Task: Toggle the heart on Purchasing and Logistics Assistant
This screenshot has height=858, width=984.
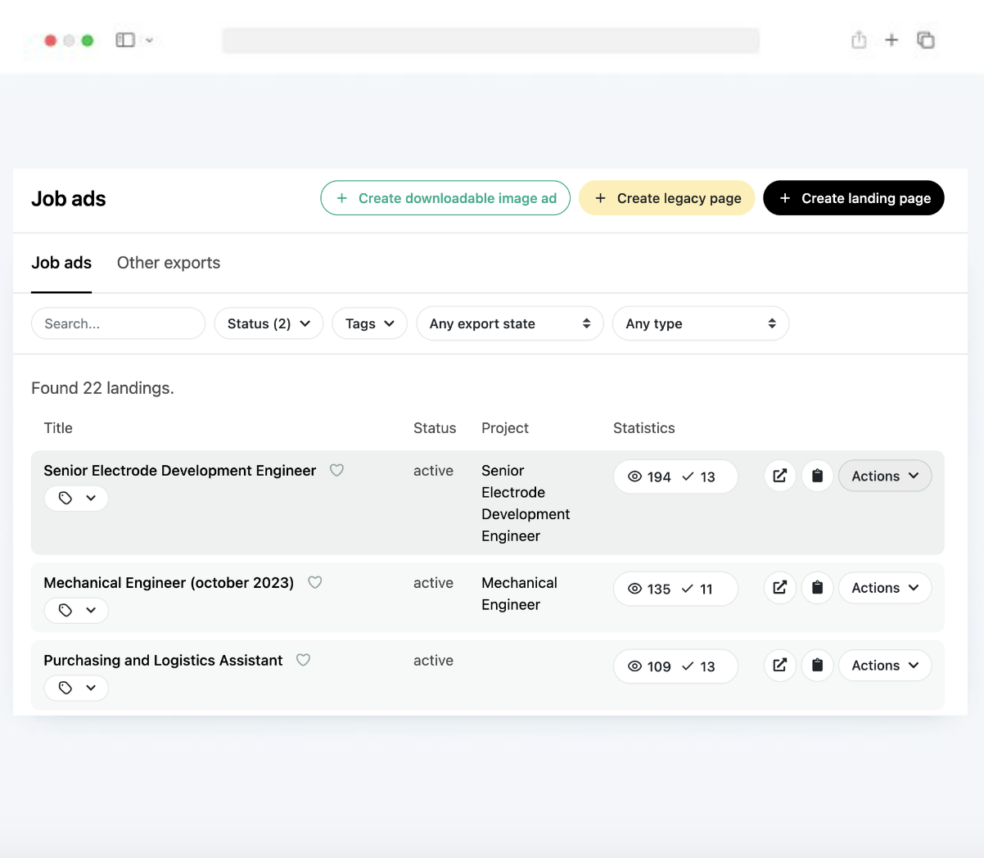Action: pyautogui.click(x=303, y=660)
